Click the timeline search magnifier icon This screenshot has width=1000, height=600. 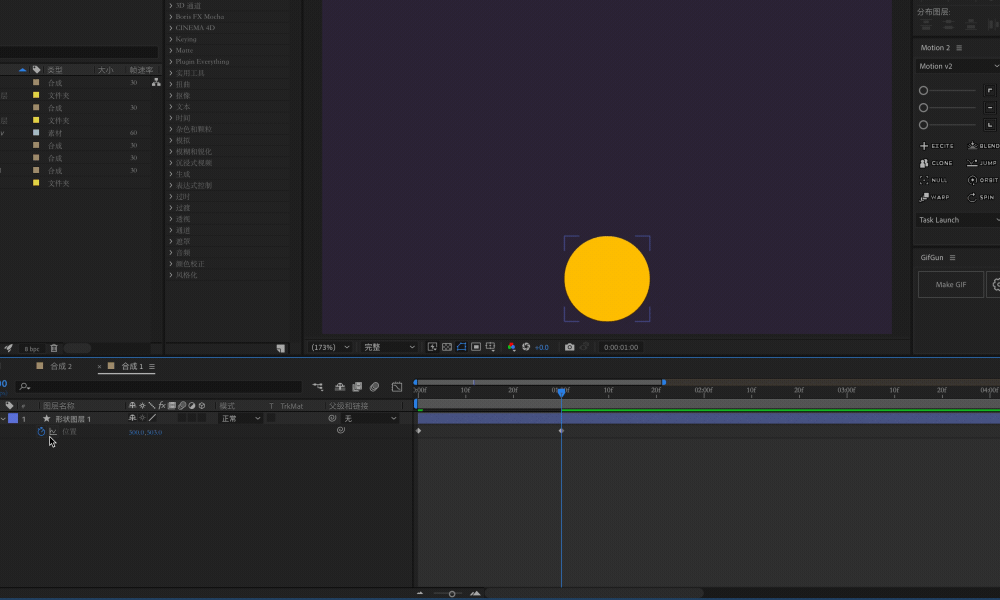(x=24, y=386)
